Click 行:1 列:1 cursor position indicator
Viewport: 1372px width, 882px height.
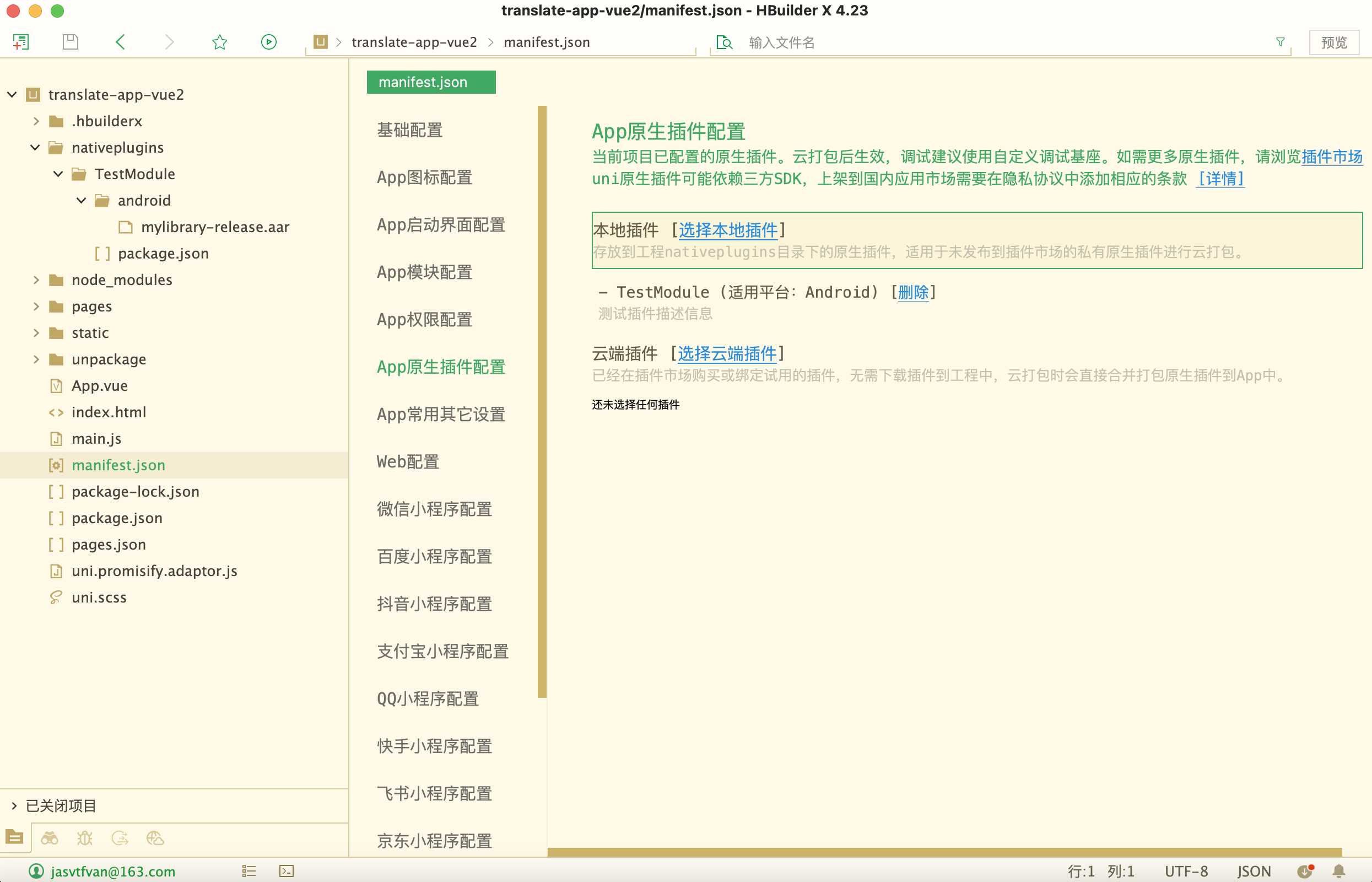(1100, 871)
